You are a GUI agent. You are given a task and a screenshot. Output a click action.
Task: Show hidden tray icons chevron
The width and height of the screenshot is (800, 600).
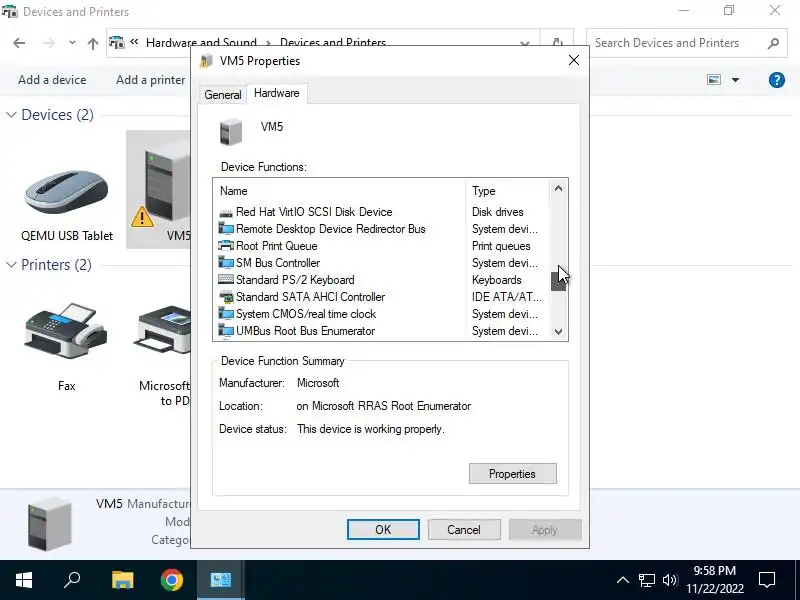[622, 580]
